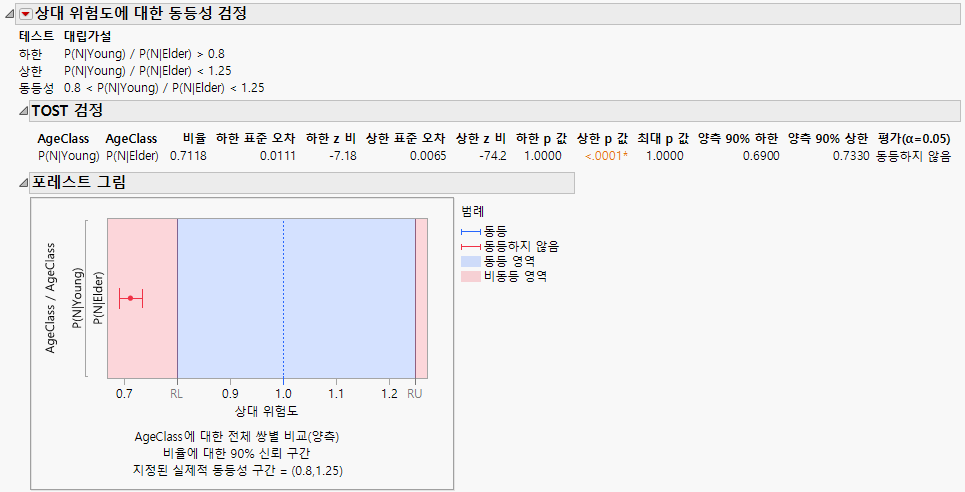Select the lower bound value 0.6900
This screenshot has width=965, height=492.
[761, 156]
